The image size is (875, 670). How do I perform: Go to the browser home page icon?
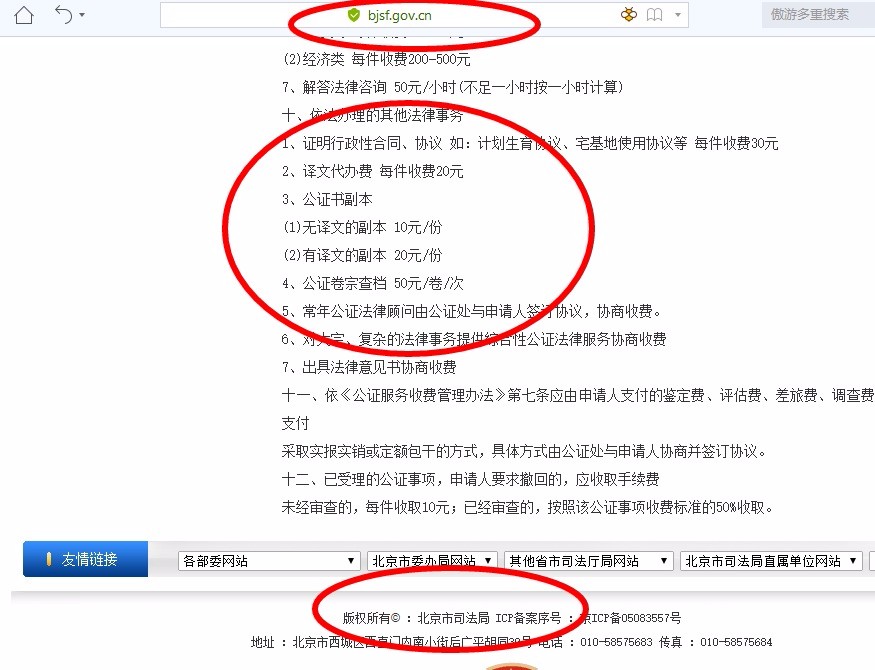(24, 15)
